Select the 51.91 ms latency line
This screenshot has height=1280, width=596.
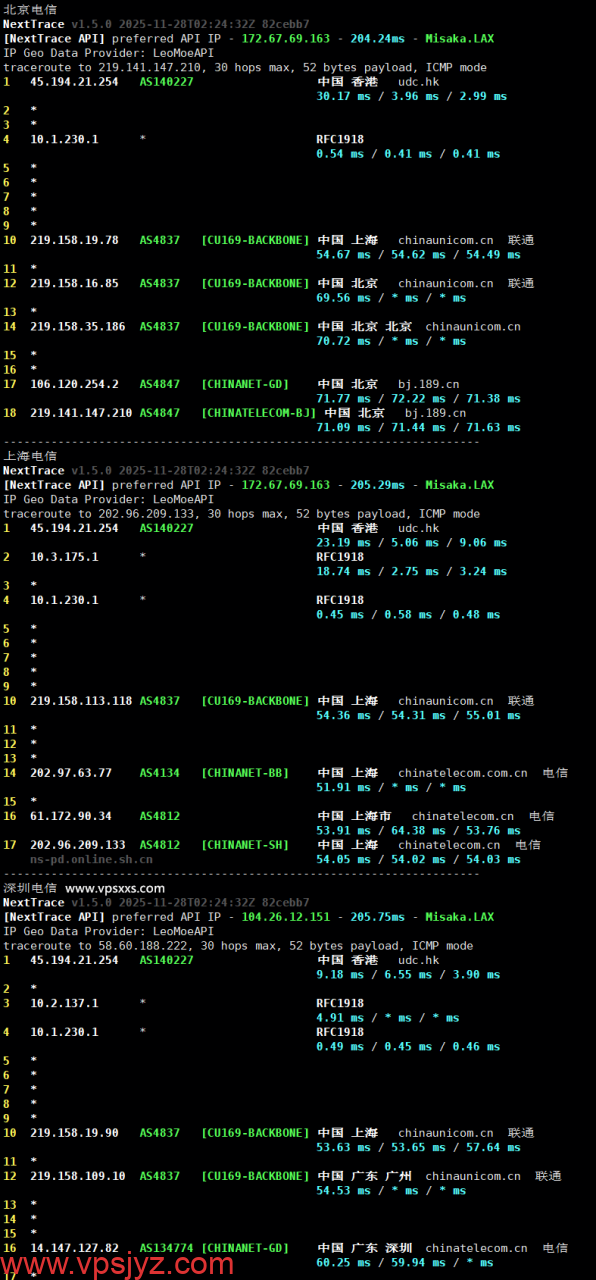(x=391, y=787)
